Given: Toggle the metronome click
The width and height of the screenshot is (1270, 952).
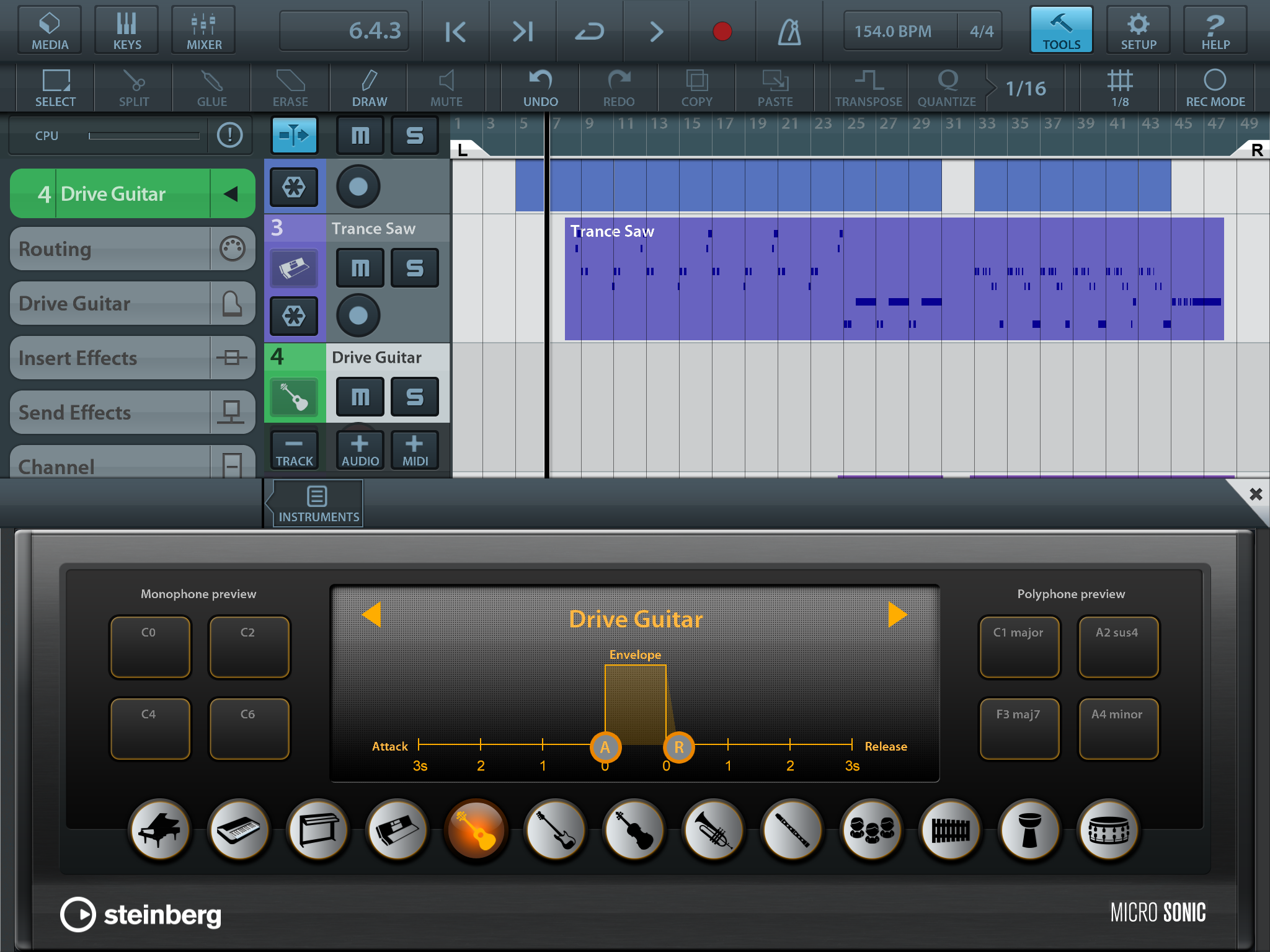Looking at the screenshot, I should click(789, 31).
